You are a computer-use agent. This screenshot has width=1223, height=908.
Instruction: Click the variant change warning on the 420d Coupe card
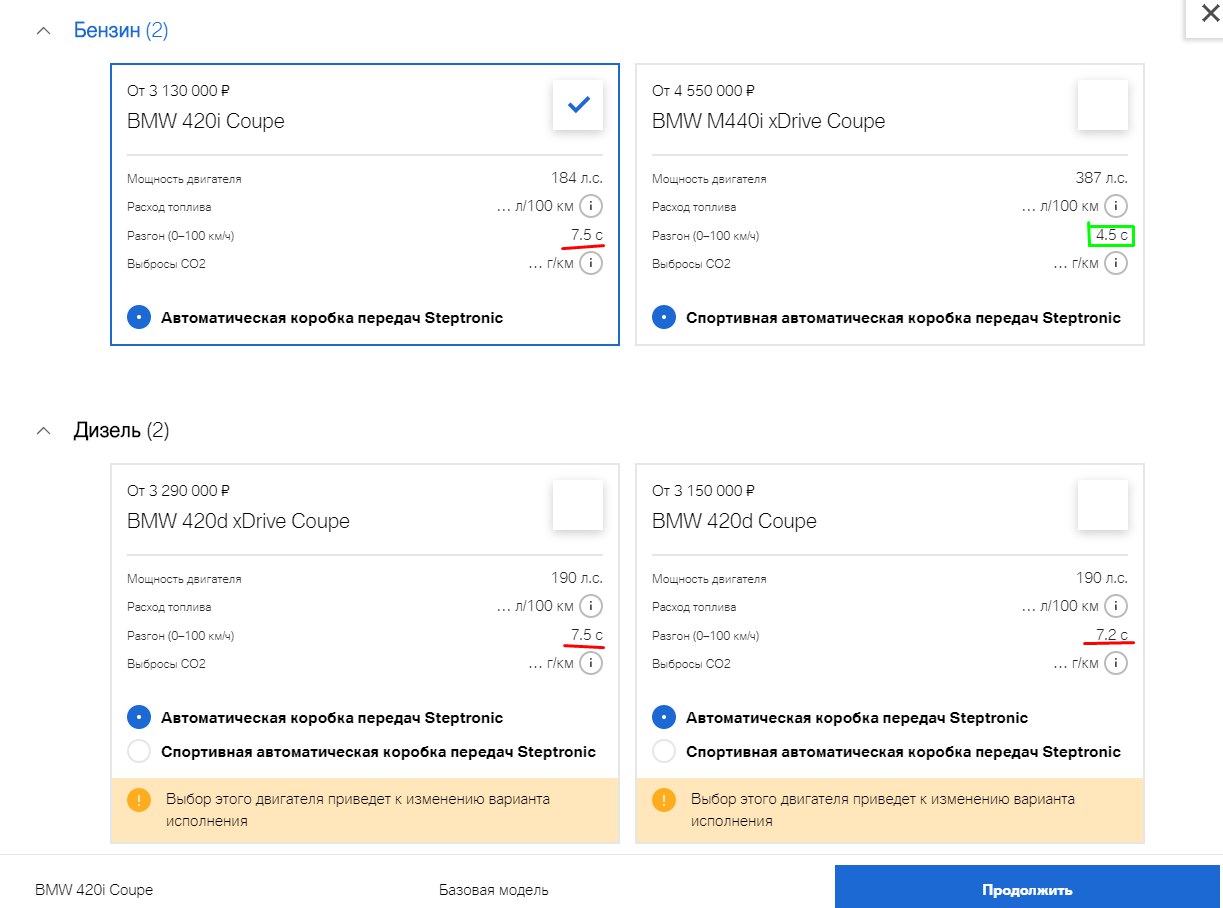coord(890,810)
